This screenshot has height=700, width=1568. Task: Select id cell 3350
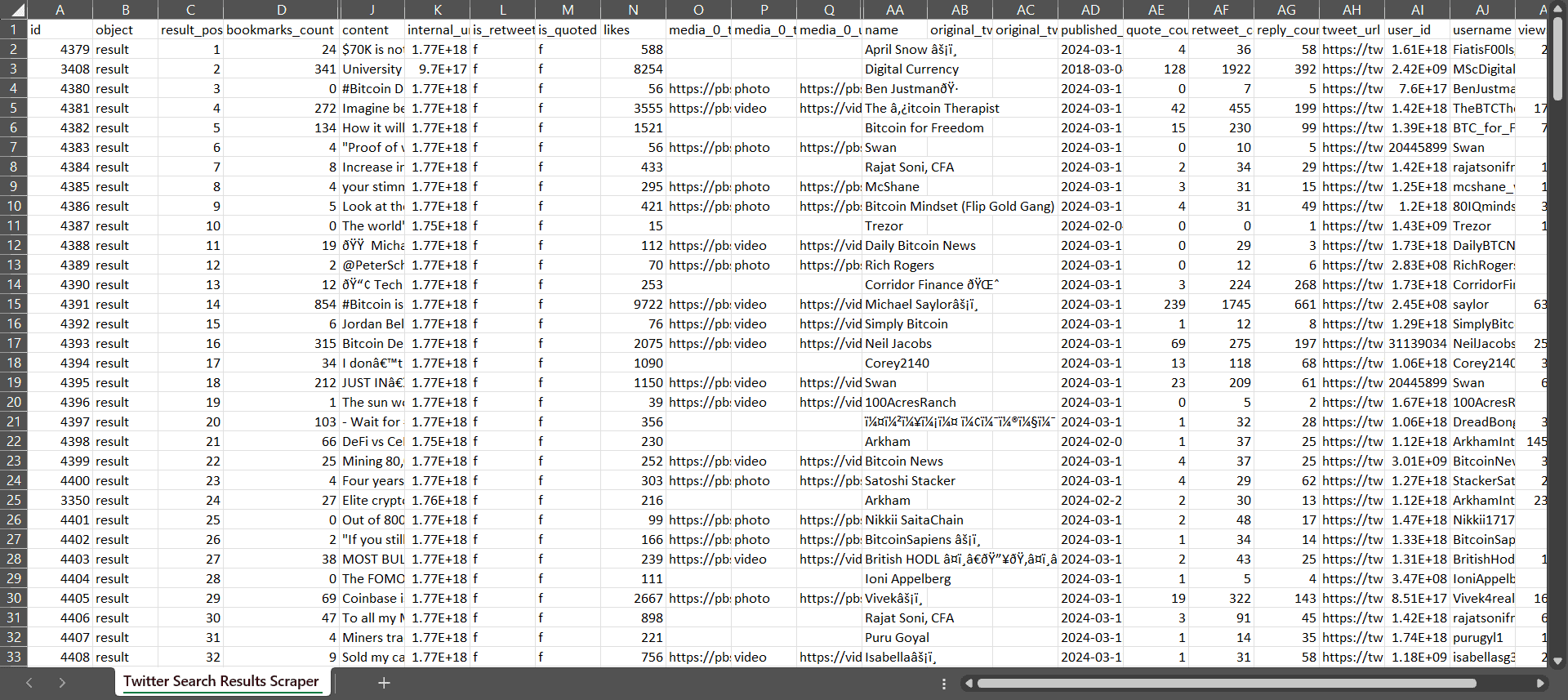coord(60,500)
